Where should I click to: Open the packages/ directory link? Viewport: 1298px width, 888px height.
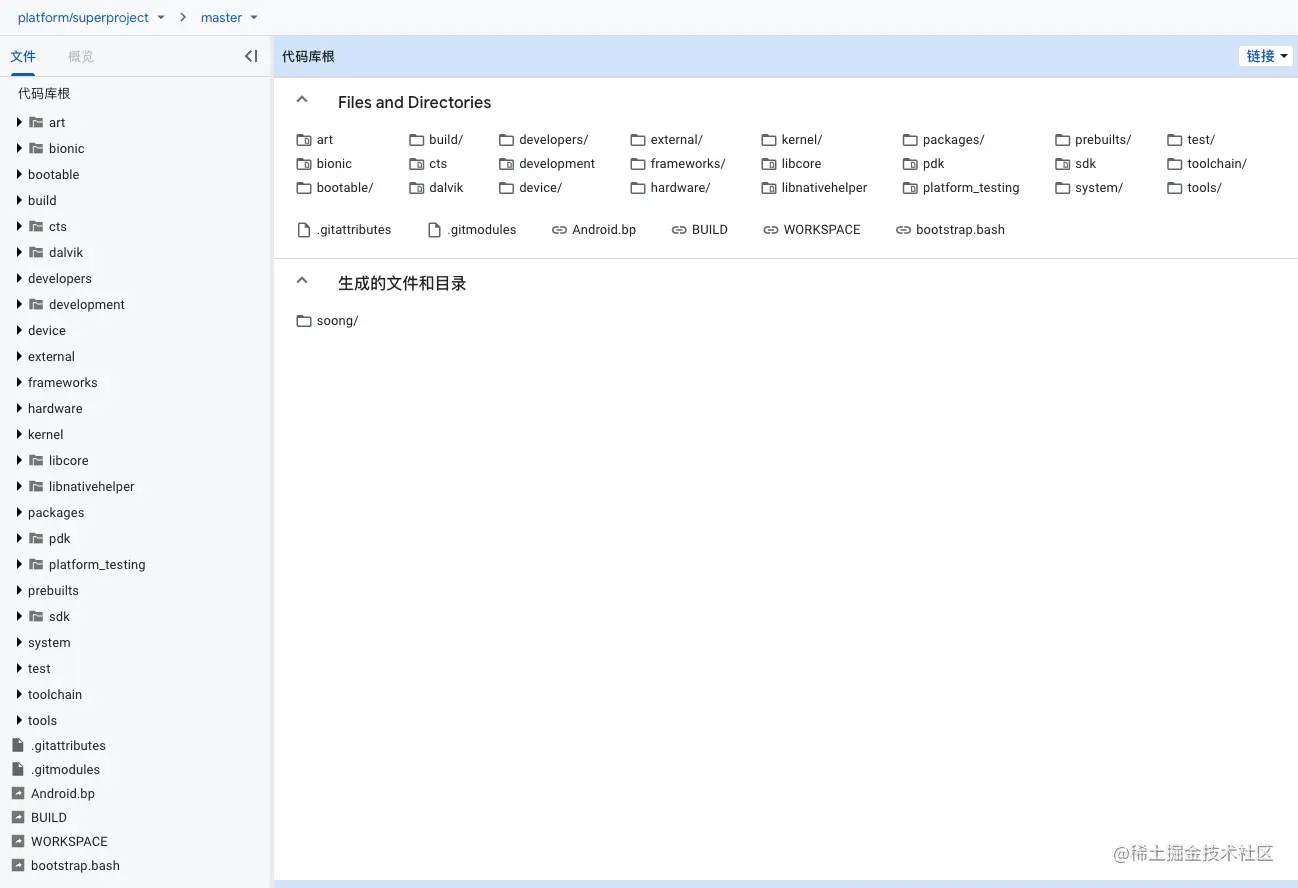954,140
